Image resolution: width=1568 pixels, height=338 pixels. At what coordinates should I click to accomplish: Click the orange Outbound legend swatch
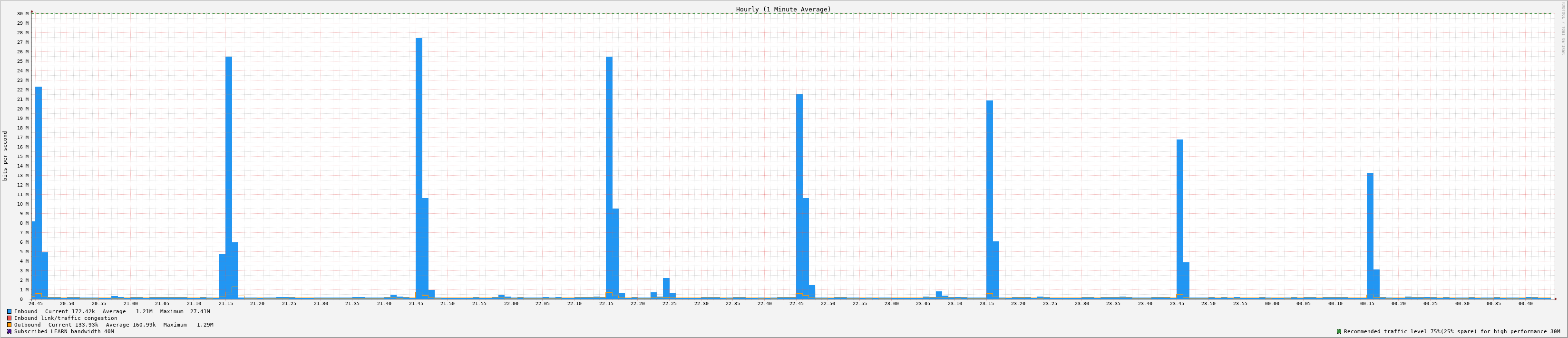[x=9, y=325]
